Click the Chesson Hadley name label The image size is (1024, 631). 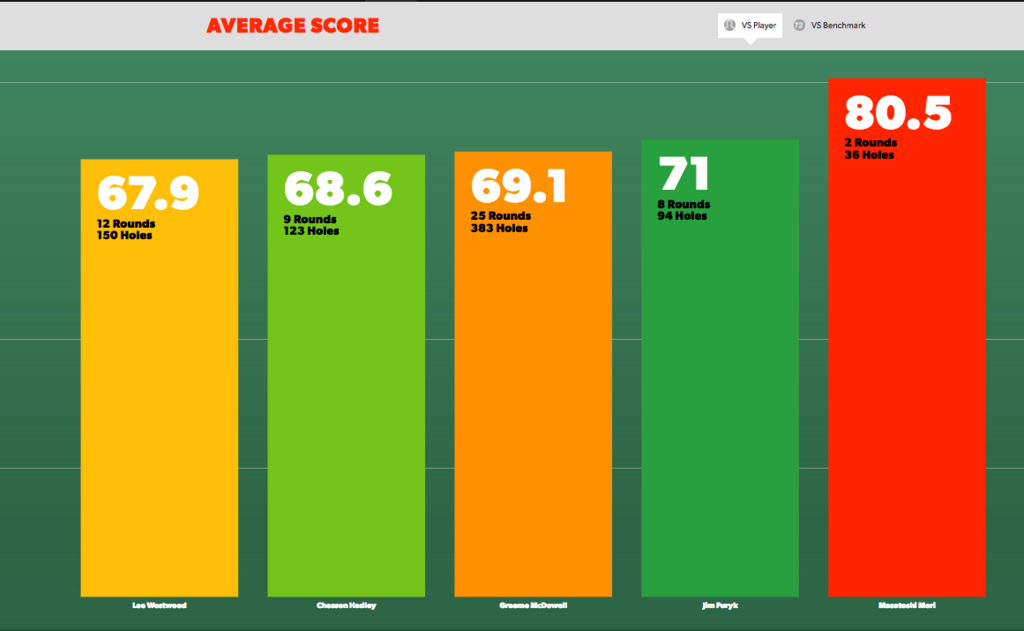click(x=346, y=606)
